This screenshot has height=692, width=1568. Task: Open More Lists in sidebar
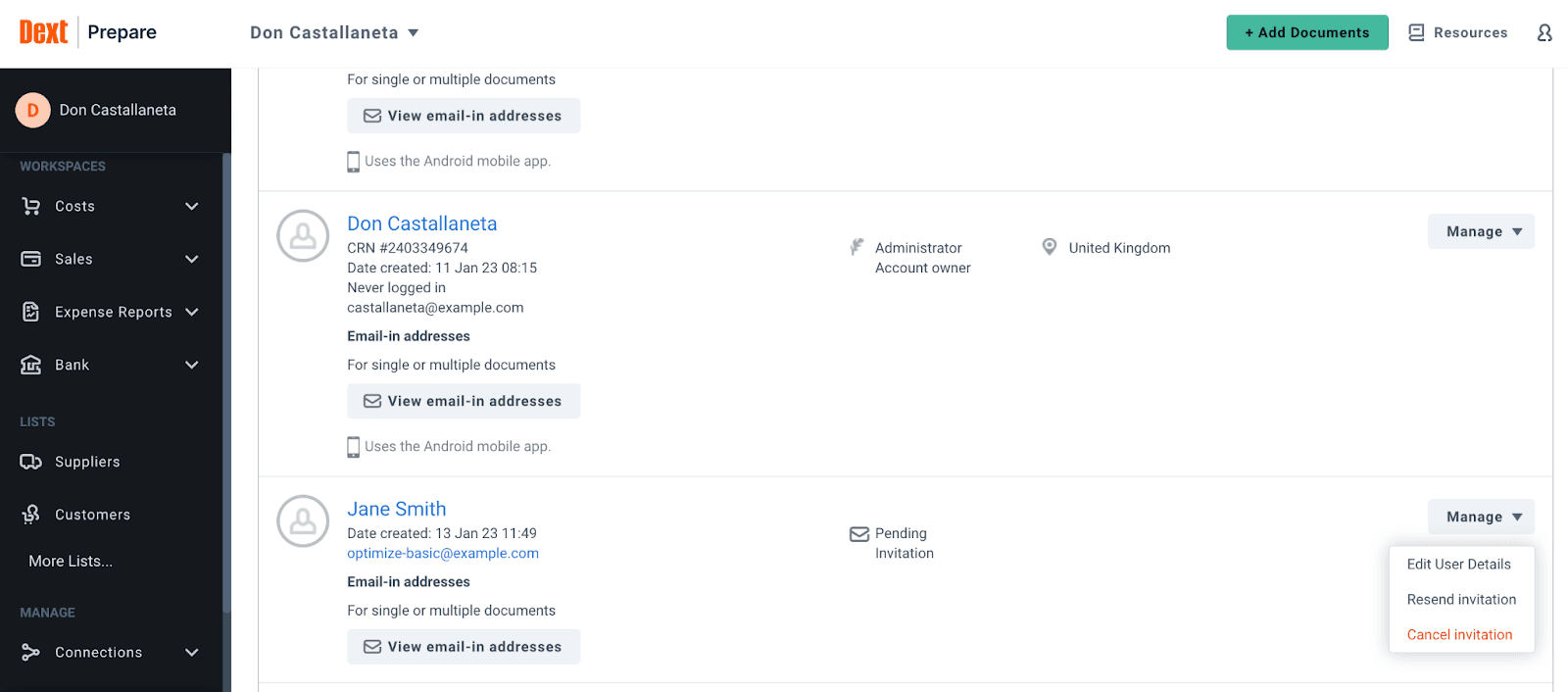(x=71, y=561)
